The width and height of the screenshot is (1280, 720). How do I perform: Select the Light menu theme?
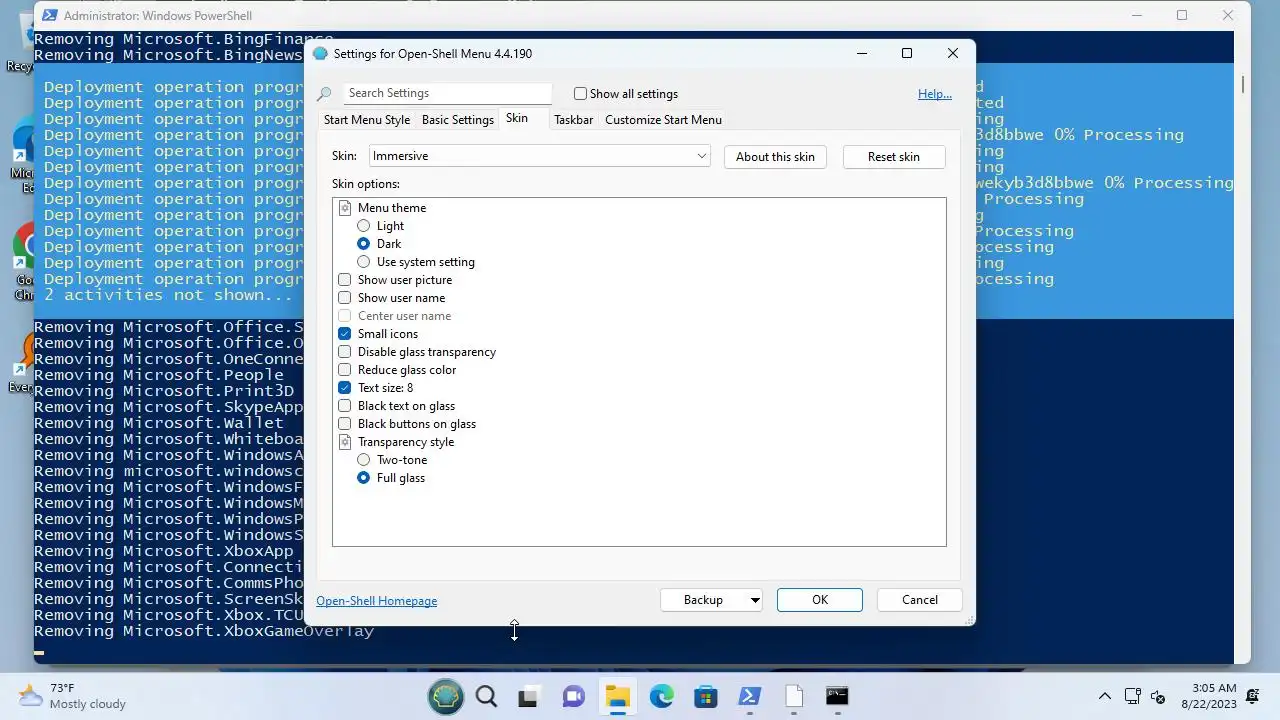click(380, 226)
